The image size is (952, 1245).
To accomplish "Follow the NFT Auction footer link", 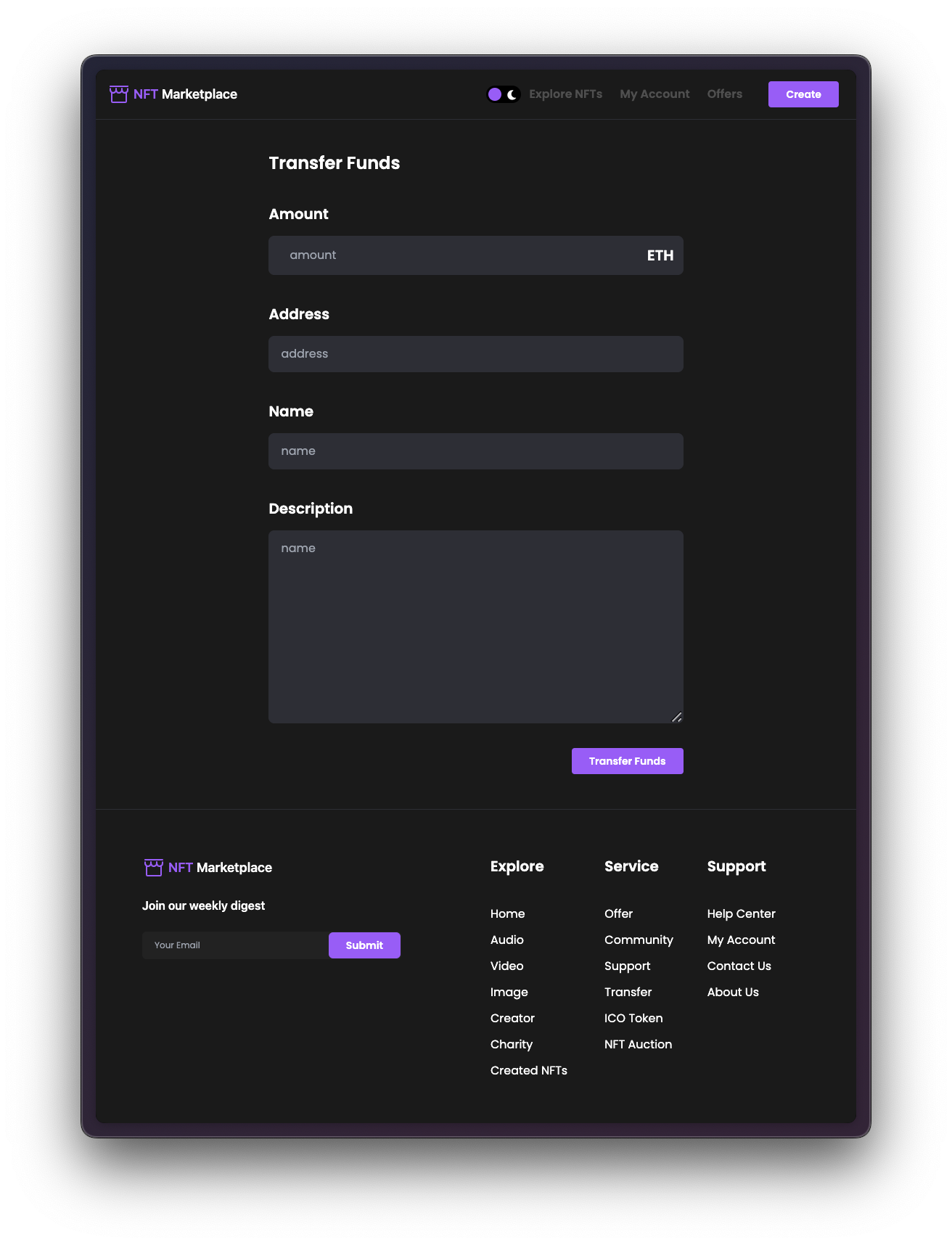I will (x=638, y=1044).
